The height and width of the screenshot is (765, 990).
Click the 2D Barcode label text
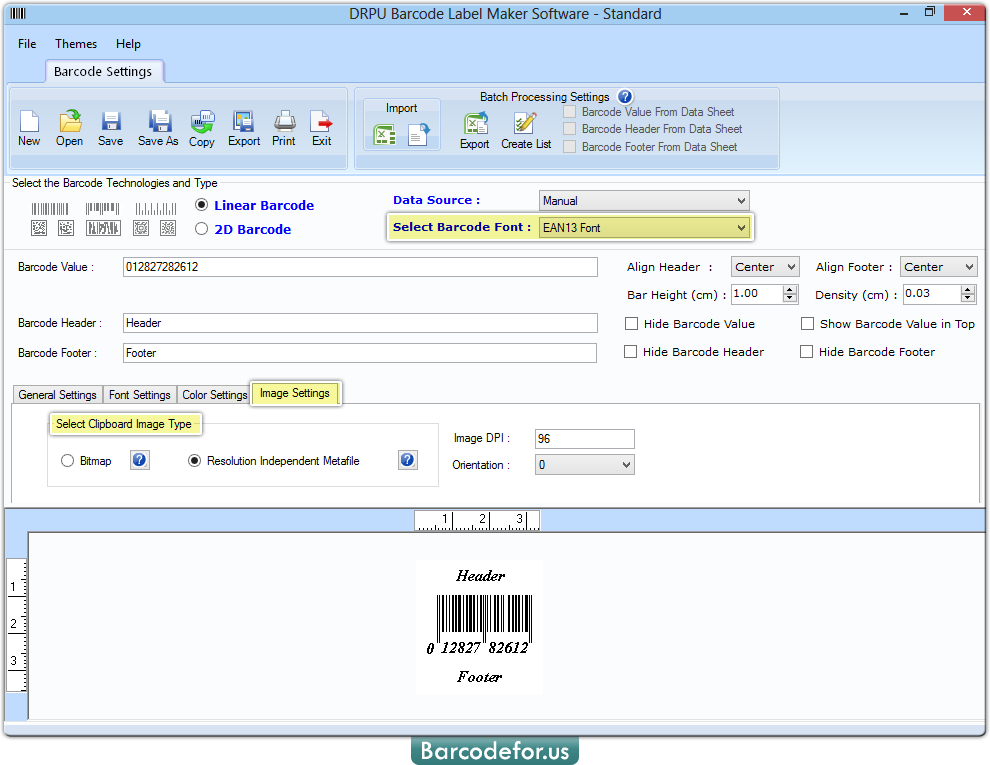coord(253,229)
